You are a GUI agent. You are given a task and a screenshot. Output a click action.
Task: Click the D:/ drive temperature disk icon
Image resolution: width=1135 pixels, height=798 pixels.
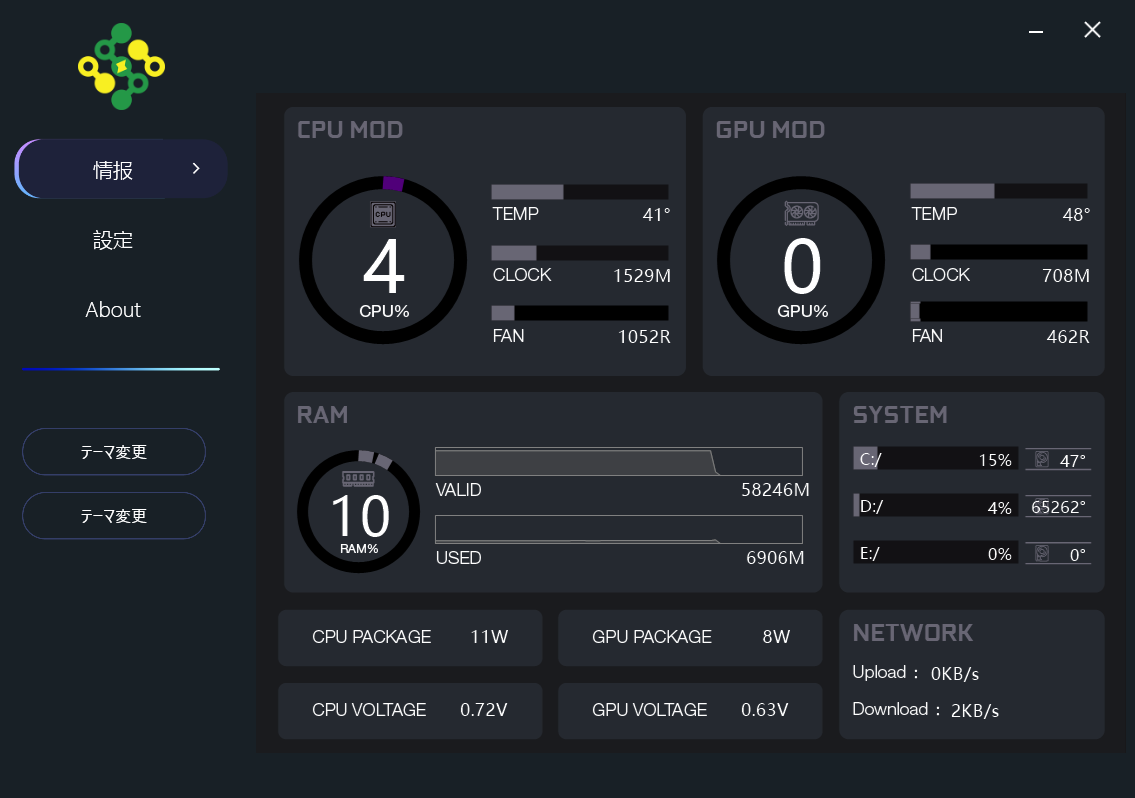(x=1040, y=506)
